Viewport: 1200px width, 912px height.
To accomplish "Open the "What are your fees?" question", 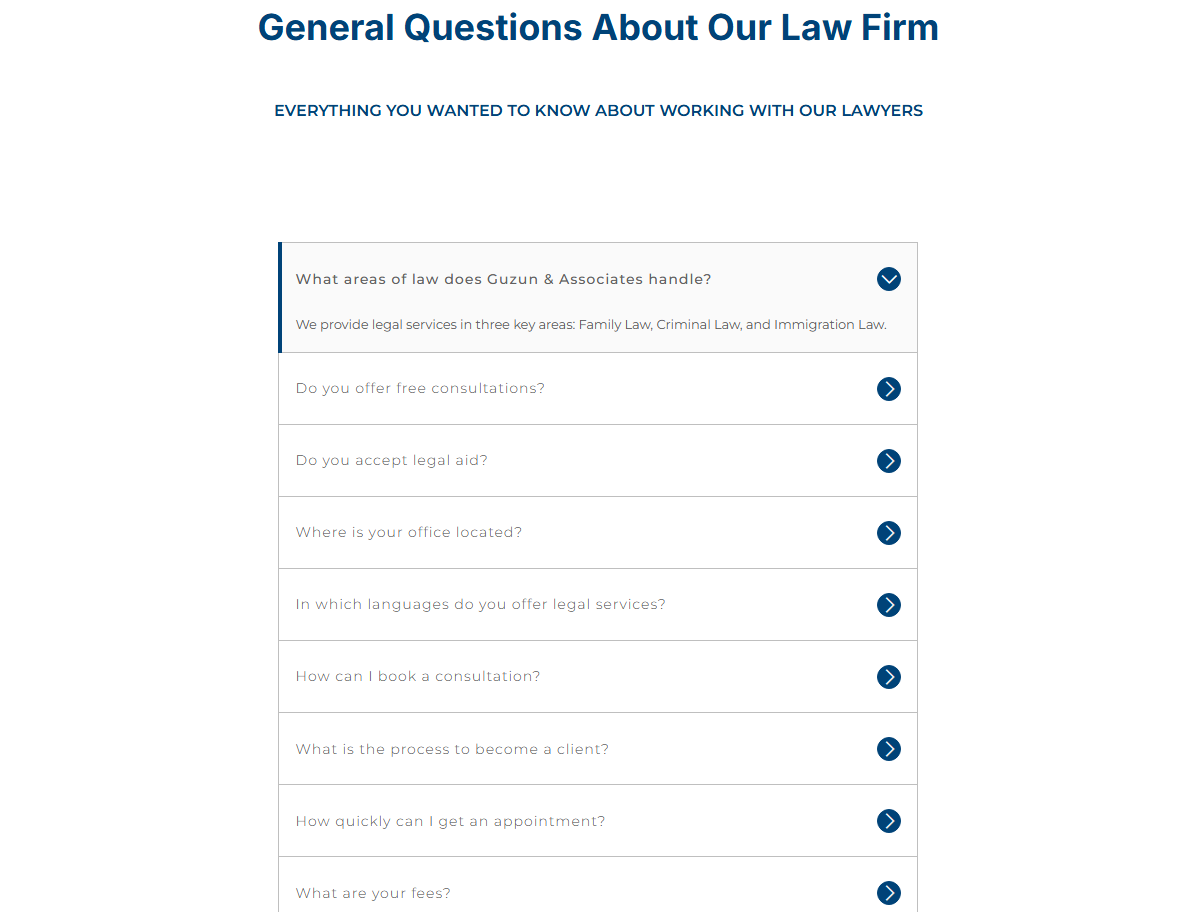I will tap(598, 885).
